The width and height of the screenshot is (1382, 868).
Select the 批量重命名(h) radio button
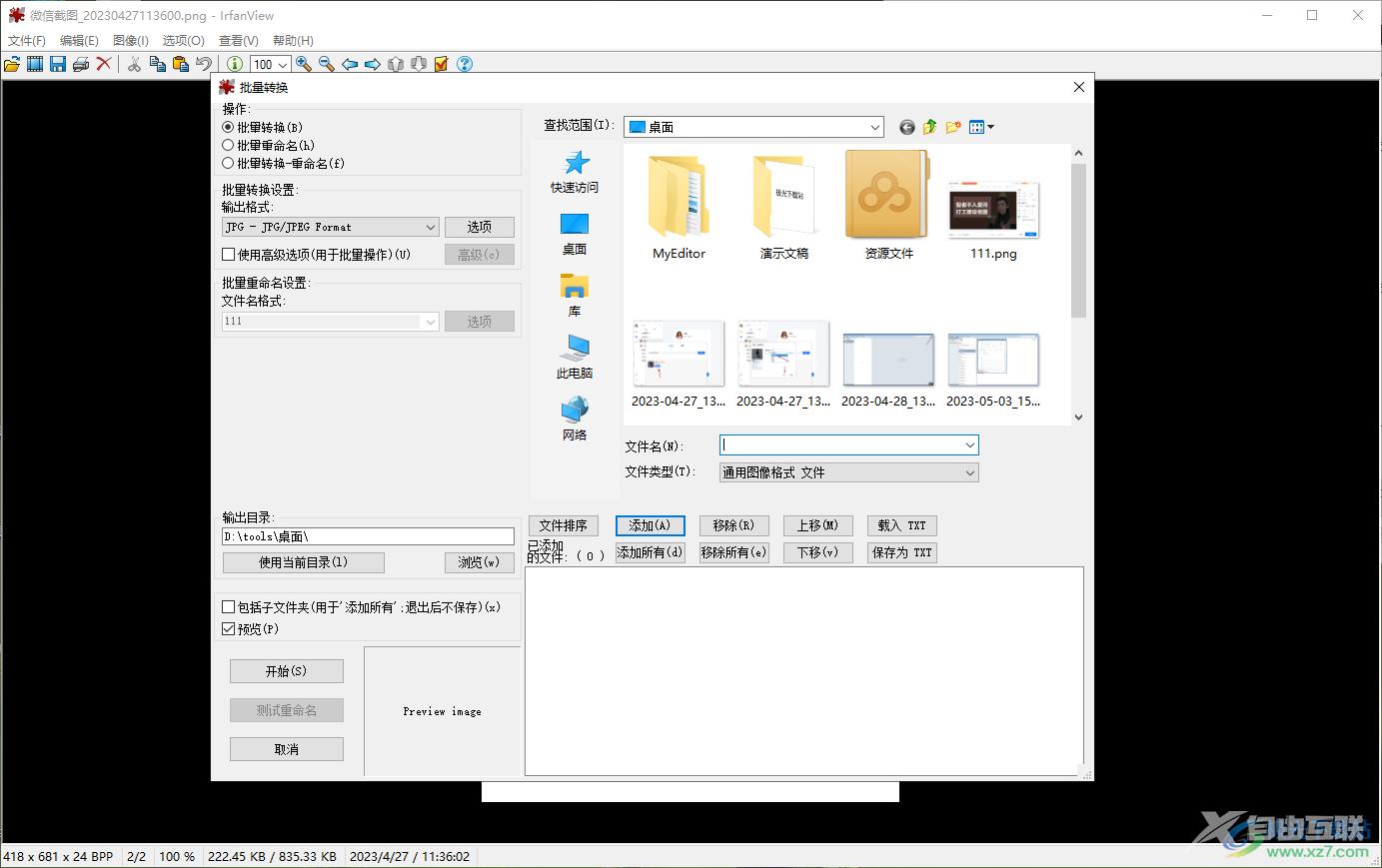(228, 146)
